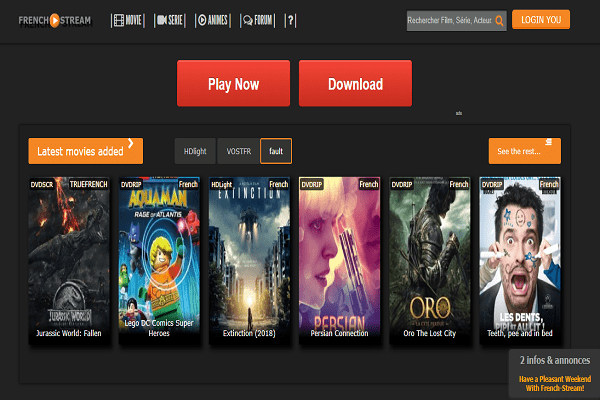The width and height of the screenshot is (600, 400).
Task: Switch to the VOSTFR tab
Action: tap(239, 151)
